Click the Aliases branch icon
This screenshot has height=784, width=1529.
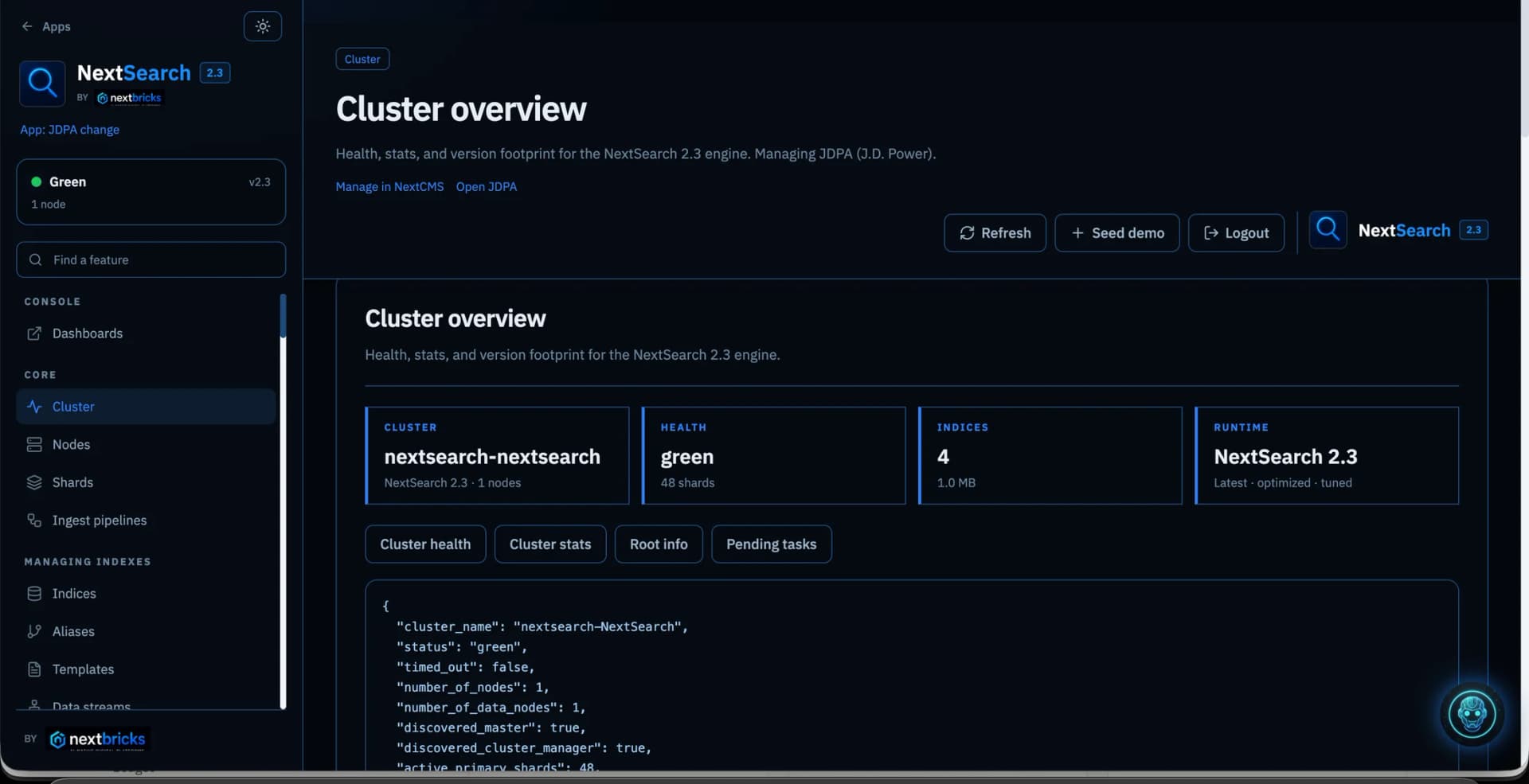[x=34, y=631]
